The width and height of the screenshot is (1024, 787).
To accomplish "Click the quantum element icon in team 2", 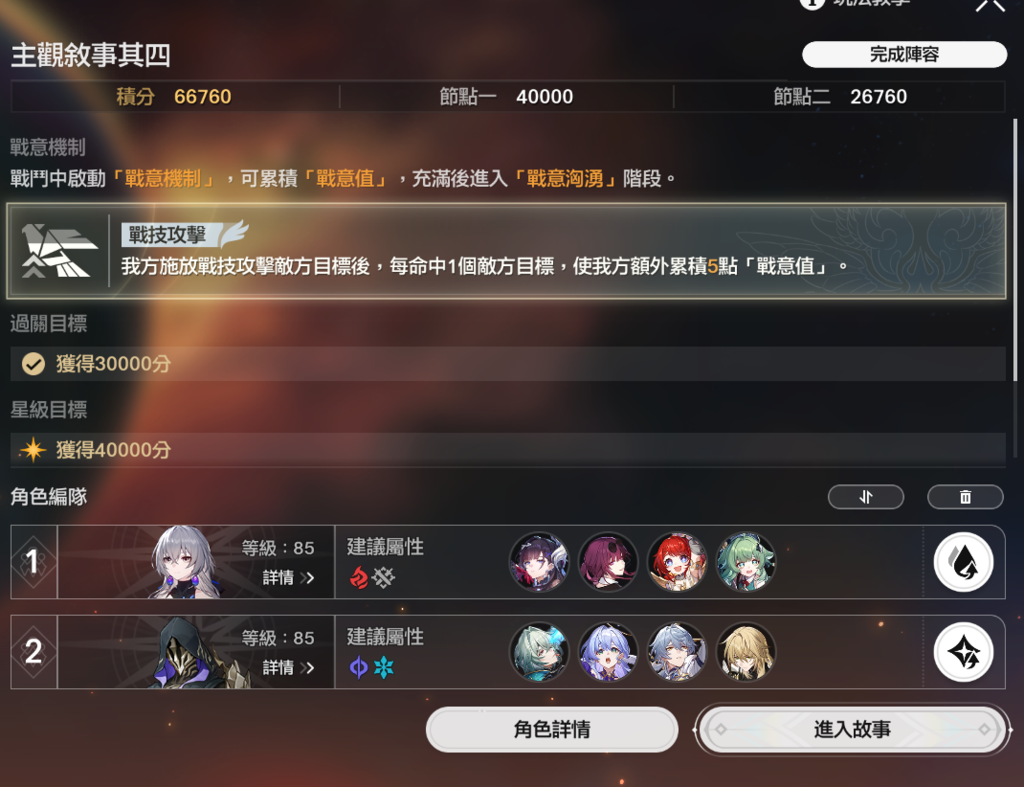I will click(359, 667).
